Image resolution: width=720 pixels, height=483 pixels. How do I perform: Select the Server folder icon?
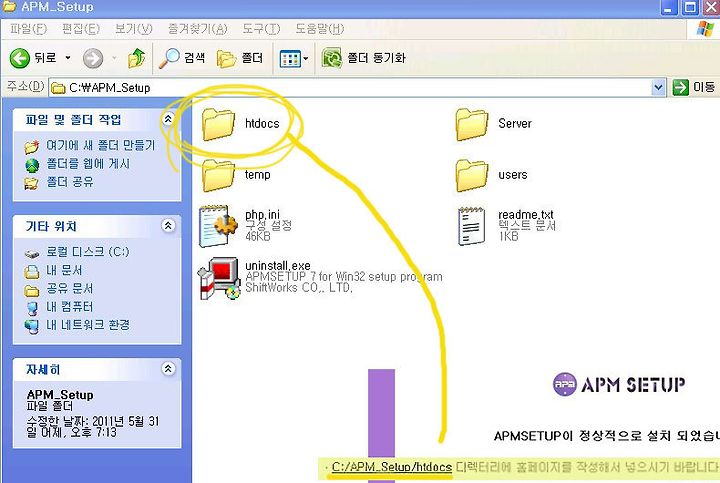click(x=472, y=124)
